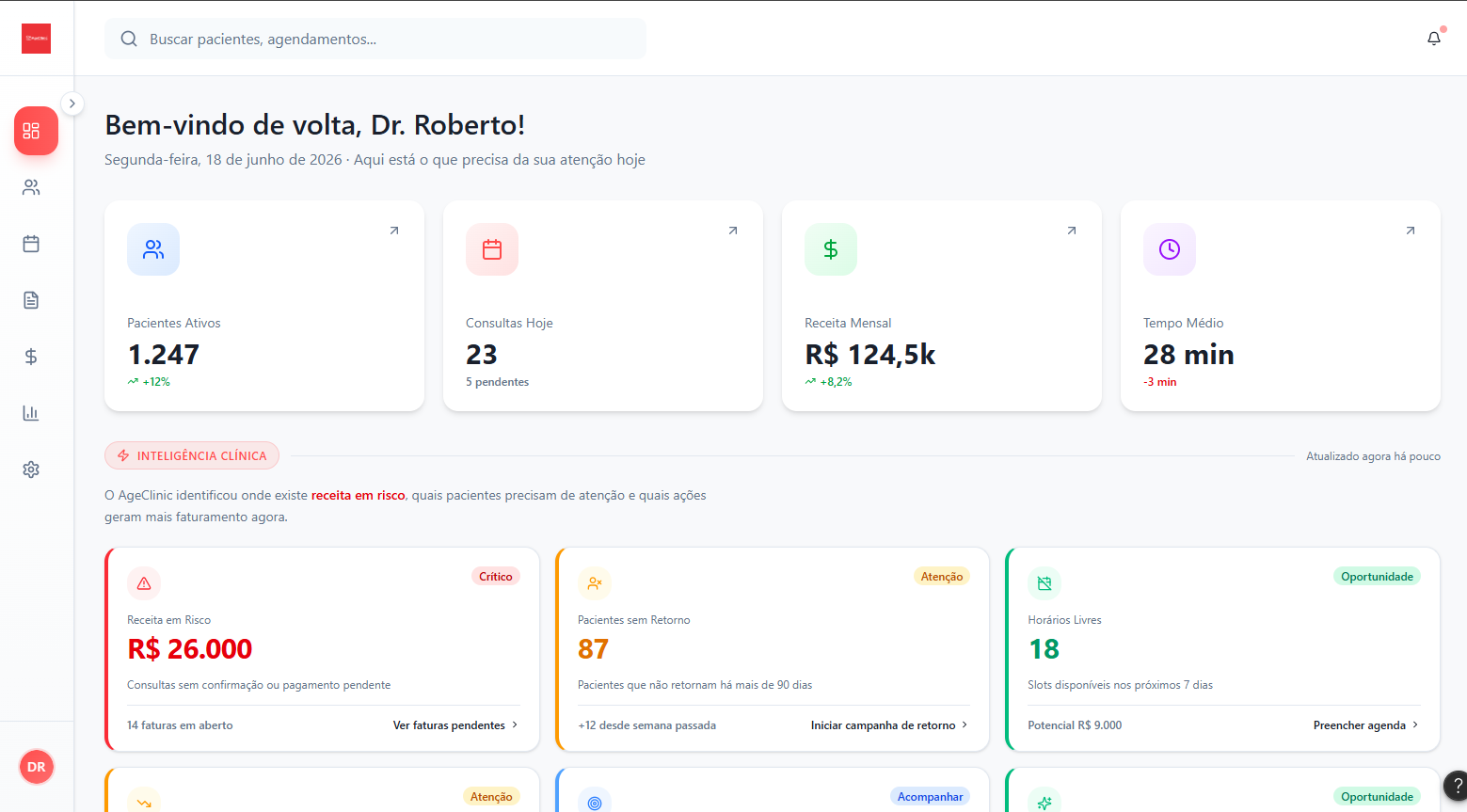
Task: Click the target icon on Acompanhar card
Action: click(595, 803)
